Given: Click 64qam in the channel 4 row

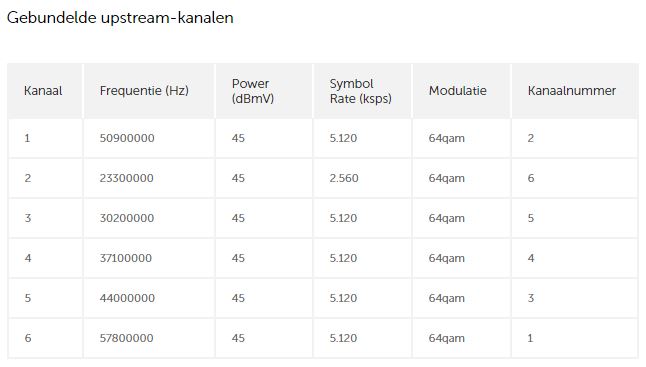Looking at the screenshot, I should point(447,258).
